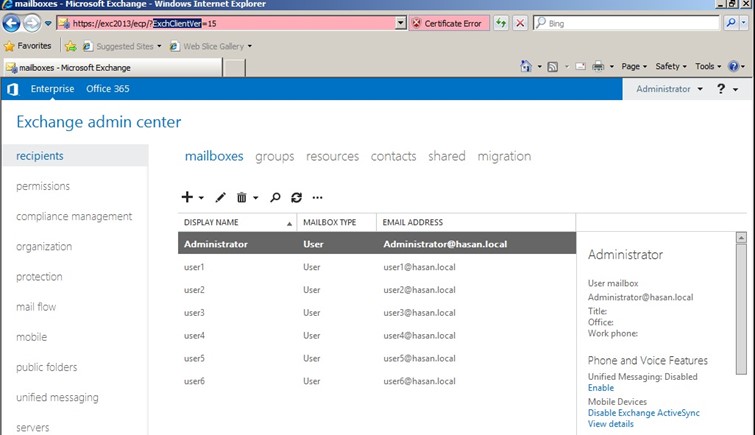Open Suggested Sites link
Image resolution: width=755 pixels, height=435 pixels.
coord(121,46)
